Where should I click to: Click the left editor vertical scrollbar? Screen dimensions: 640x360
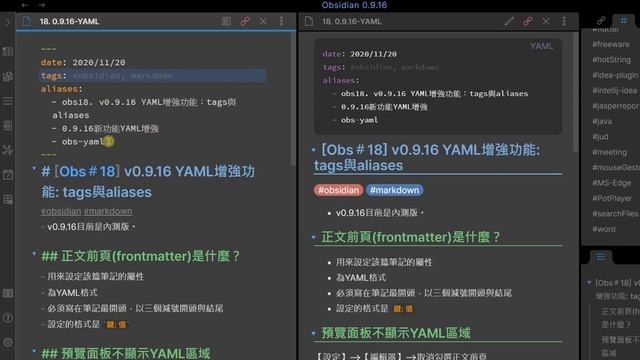293,98
